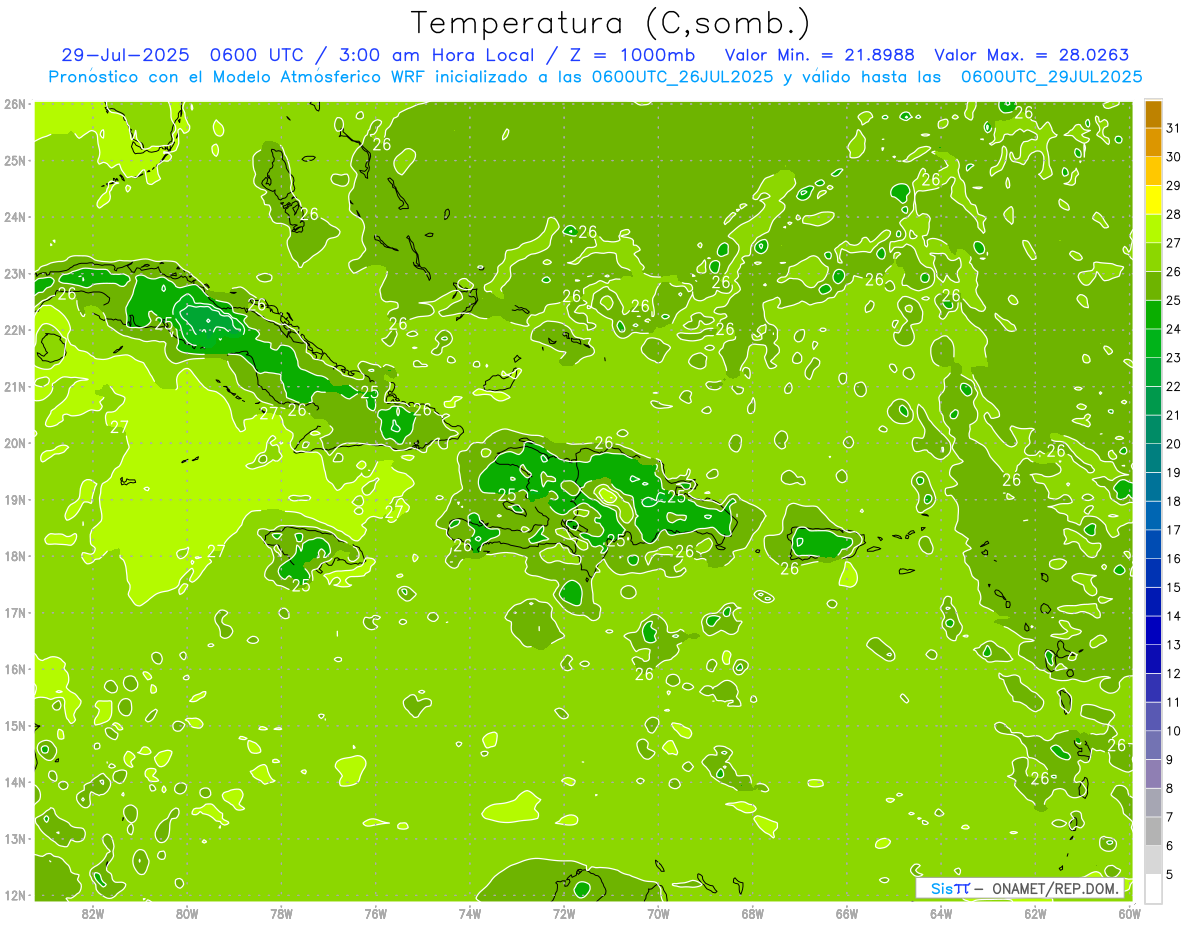Click the 22N latitude axis label
The height and width of the screenshot is (927, 1200).
click(14, 330)
